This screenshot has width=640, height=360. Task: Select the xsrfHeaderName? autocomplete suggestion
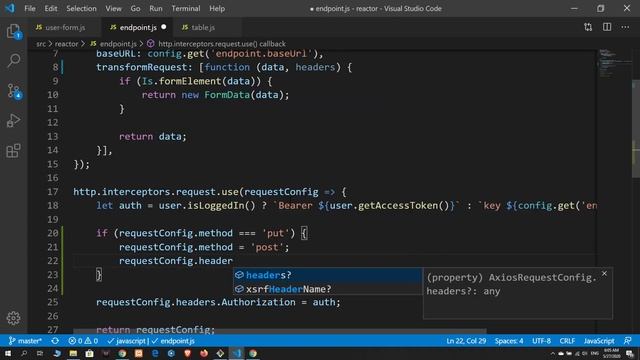pyautogui.click(x=328, y=289)
